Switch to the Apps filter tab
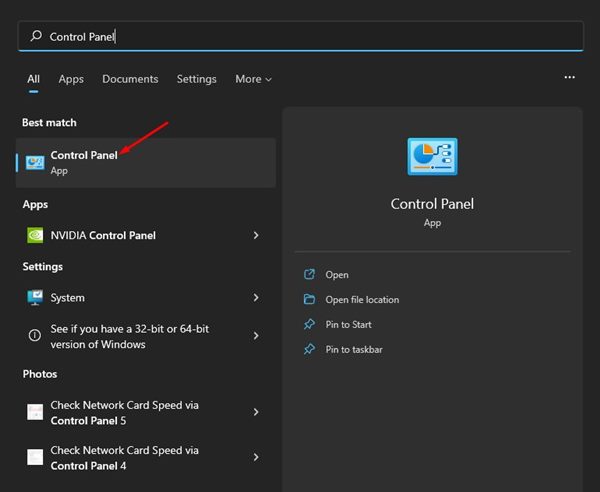This screenshot has height=492, width=600. click(x=71, y=79)
